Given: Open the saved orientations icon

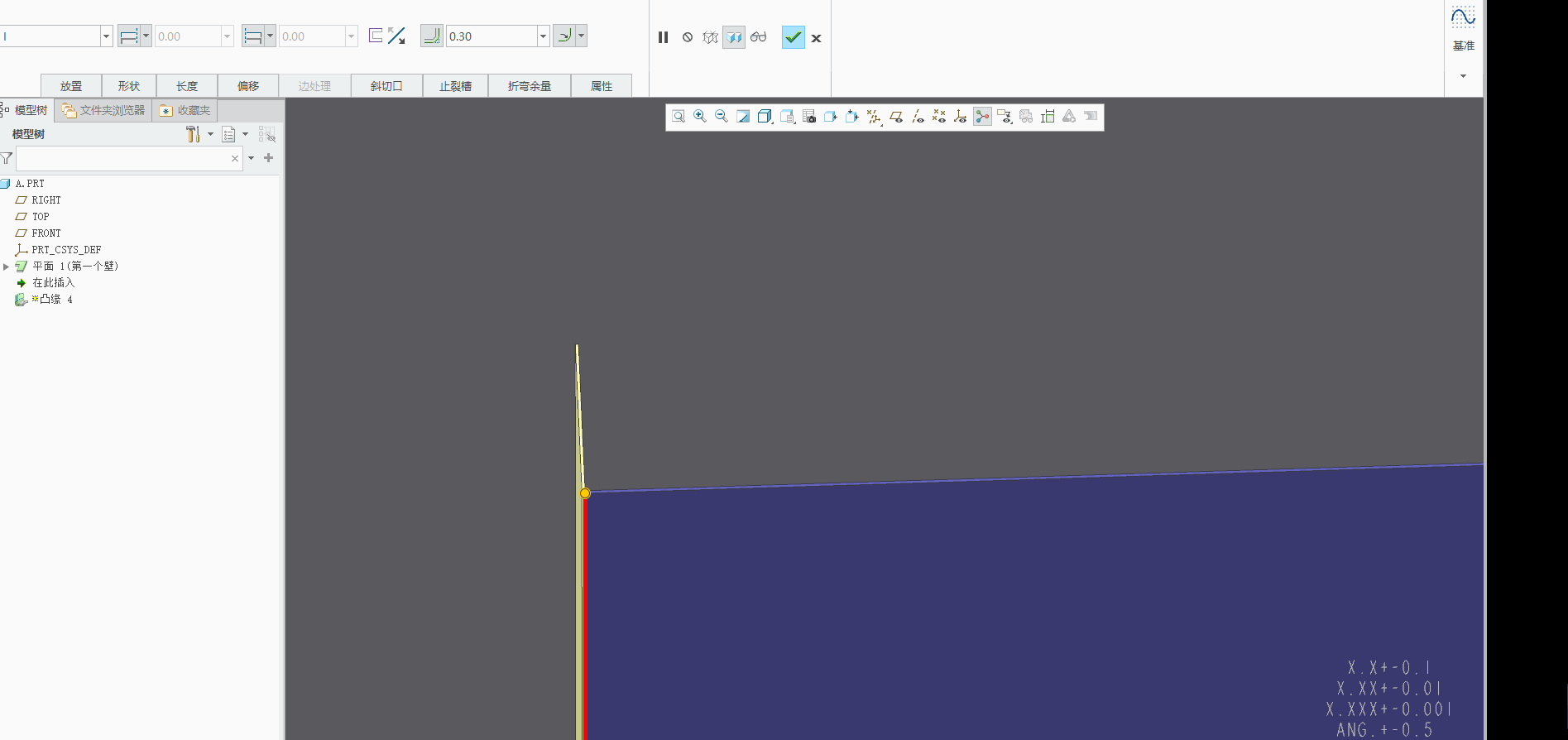Looking at the screenshot, I should point(787,117).
